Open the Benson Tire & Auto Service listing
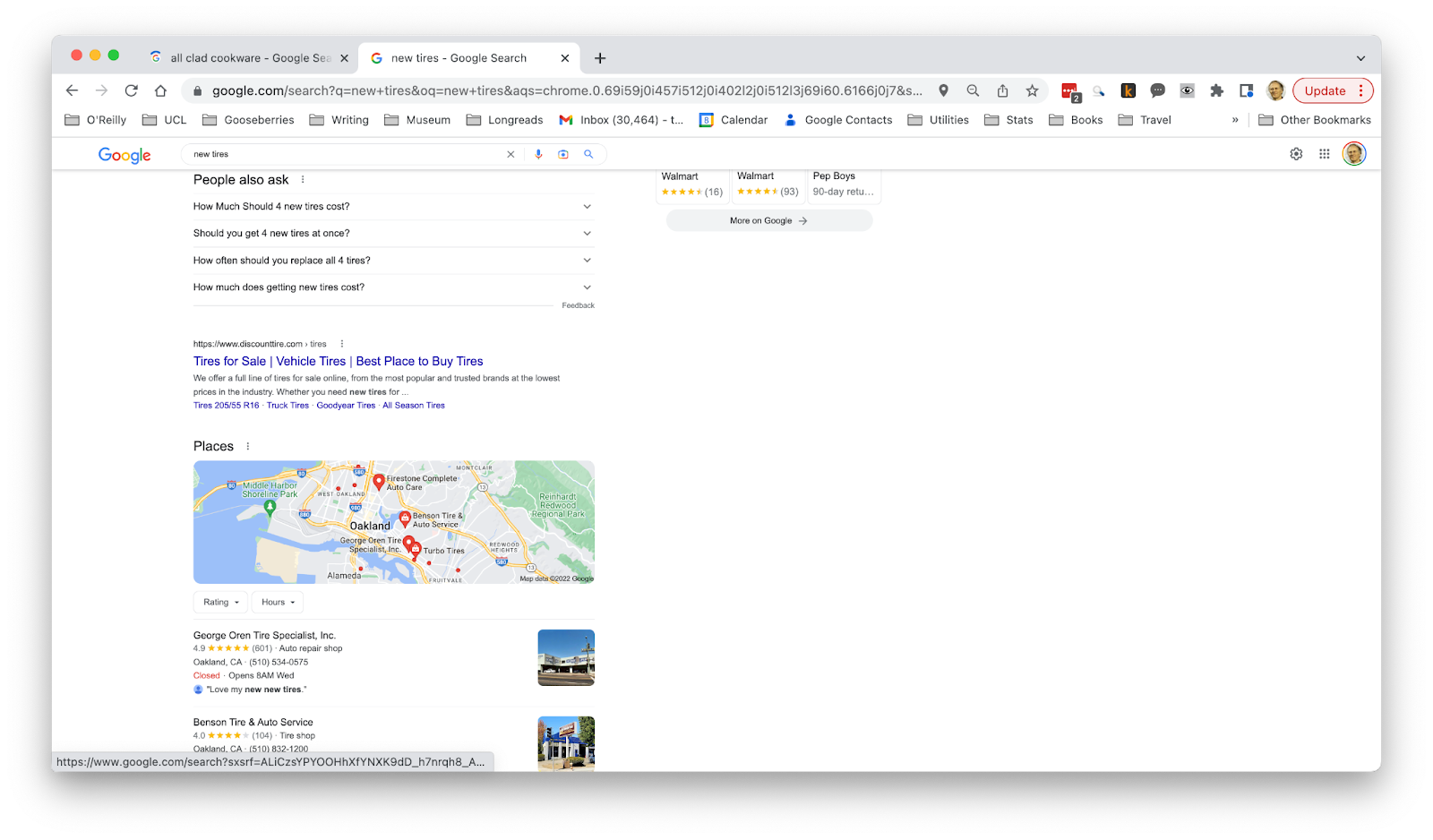Screen dimensions: 1433x840 (253, 722)
